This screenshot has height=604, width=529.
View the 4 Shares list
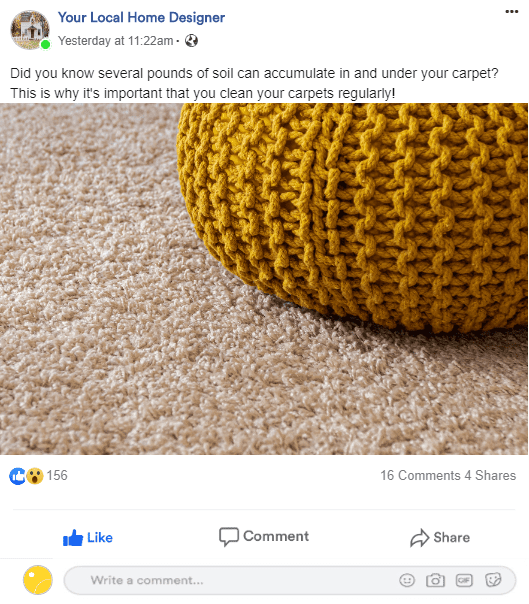[x=490, y=475]
